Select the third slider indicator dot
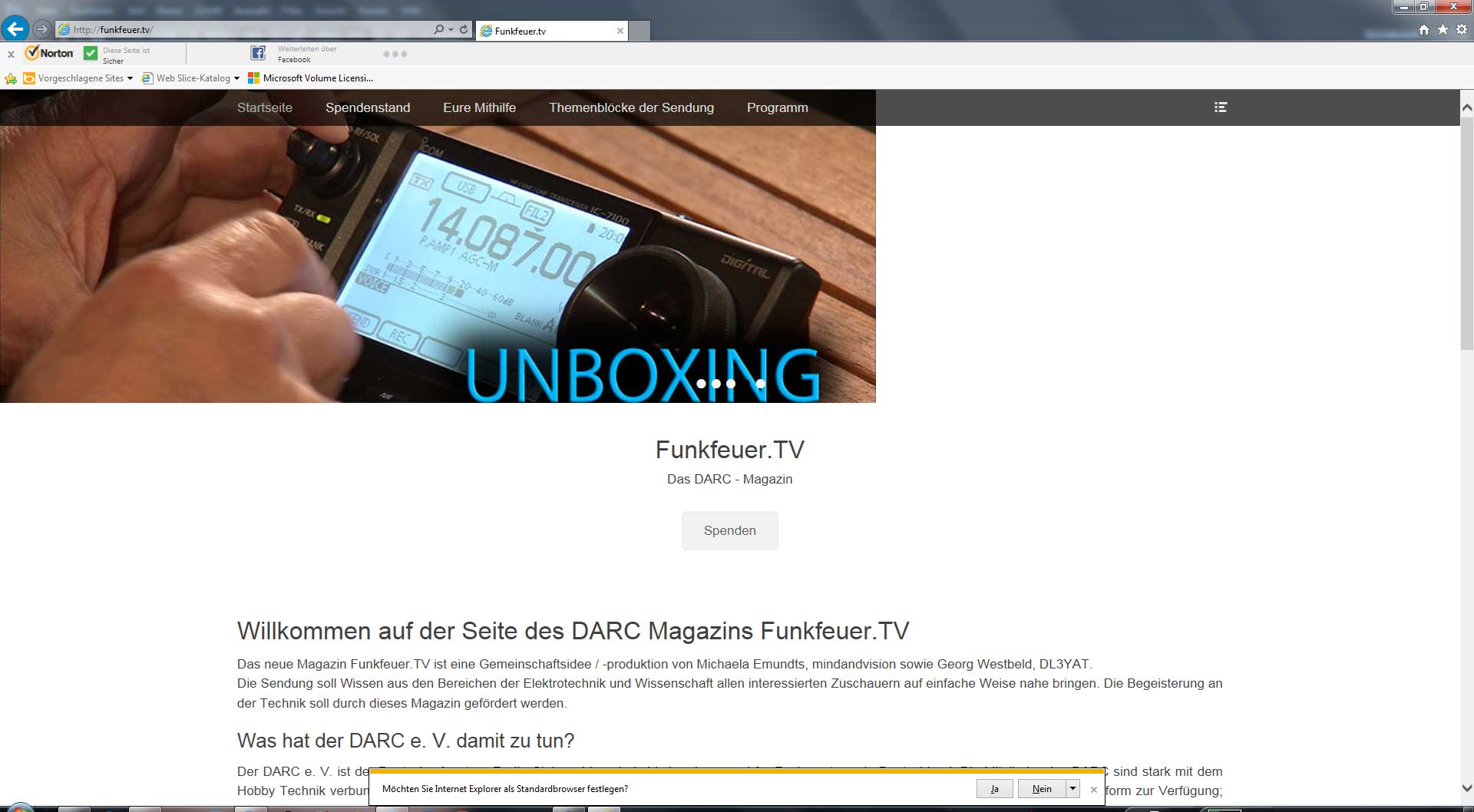The image size is (1474, 812). [731, 384]
